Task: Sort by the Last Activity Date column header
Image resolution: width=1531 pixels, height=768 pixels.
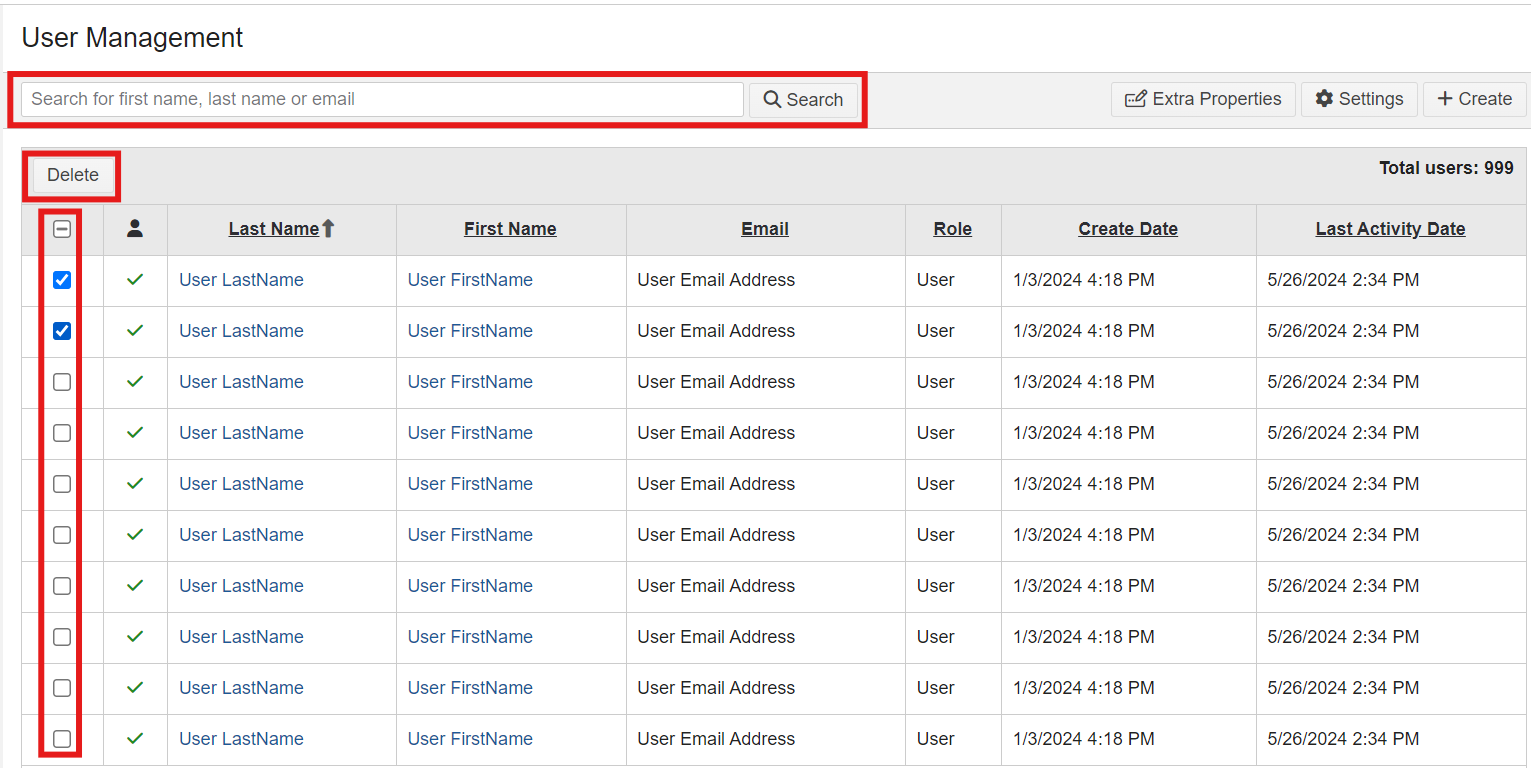Action: coord(1390,228)
